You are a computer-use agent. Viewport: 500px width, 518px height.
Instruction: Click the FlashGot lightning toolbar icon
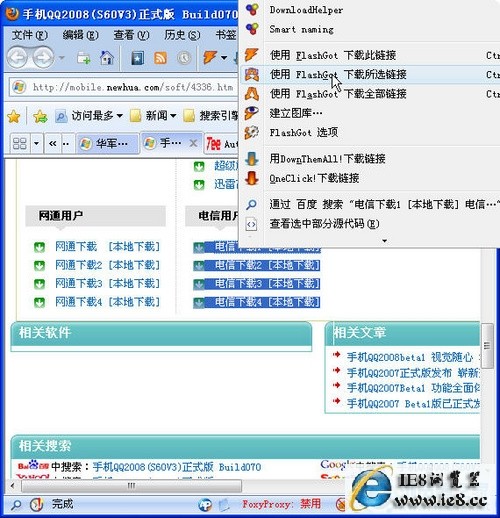pos(210,57)
